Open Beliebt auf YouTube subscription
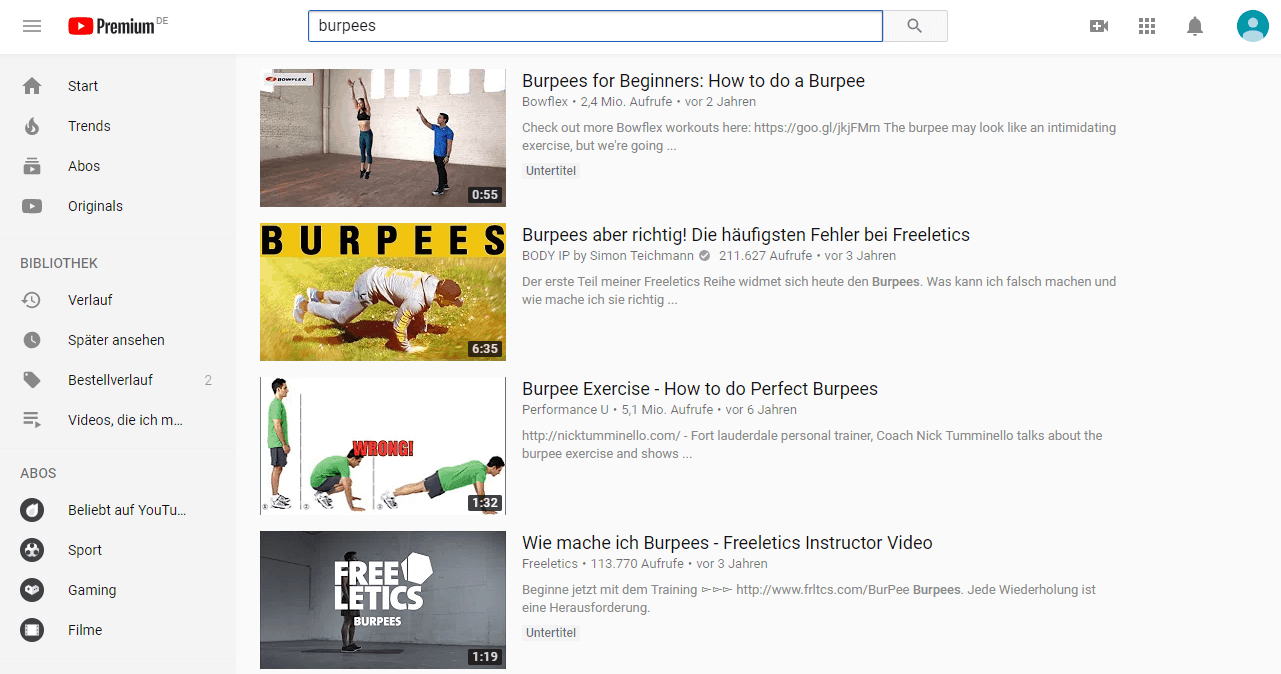This screenshot has width=1281, height=674. coord(118,510)
